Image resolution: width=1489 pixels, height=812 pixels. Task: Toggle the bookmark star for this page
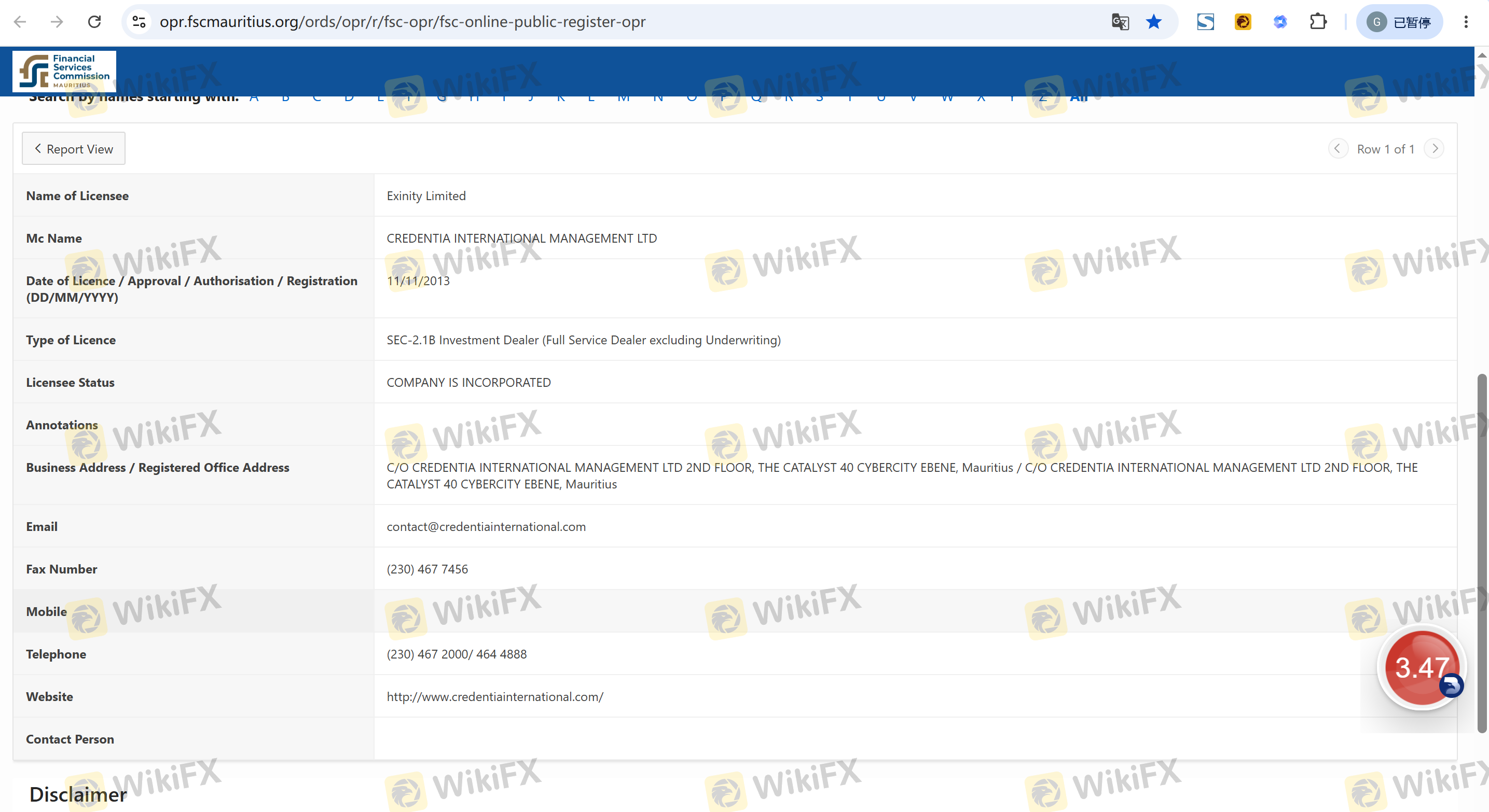point(1154,22)
